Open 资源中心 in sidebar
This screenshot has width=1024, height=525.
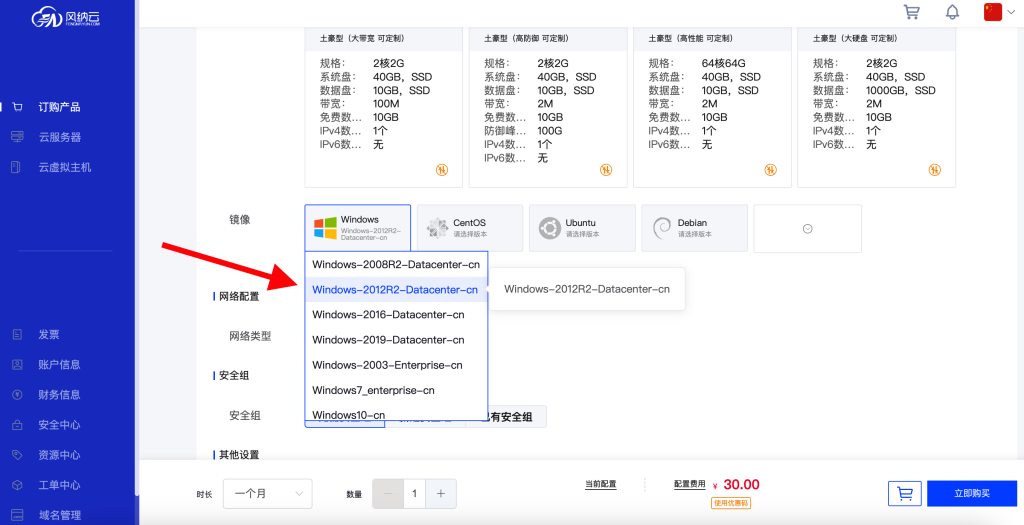pos(59,454)
